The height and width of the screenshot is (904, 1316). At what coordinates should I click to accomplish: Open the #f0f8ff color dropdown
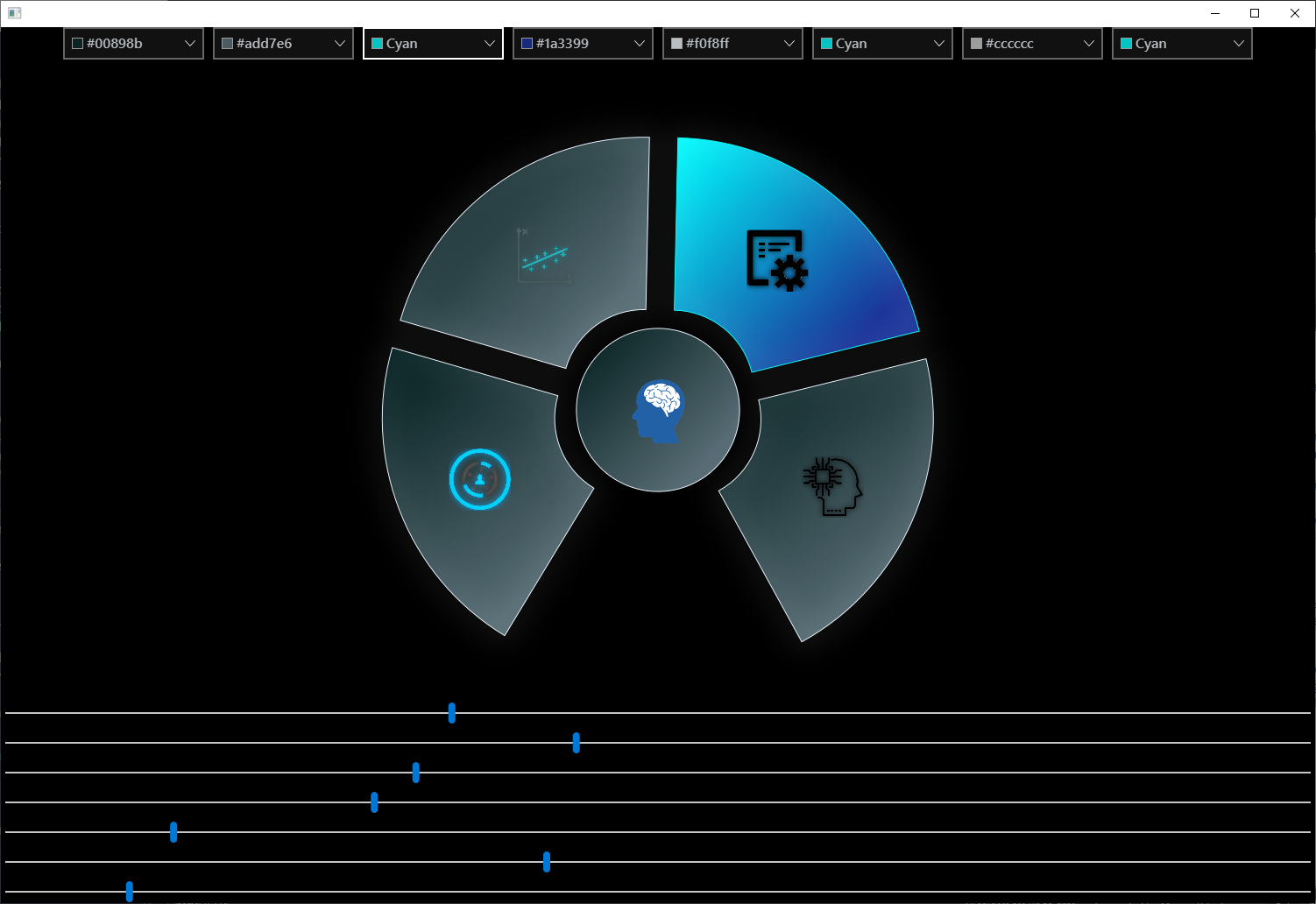(x=788, y=42)
